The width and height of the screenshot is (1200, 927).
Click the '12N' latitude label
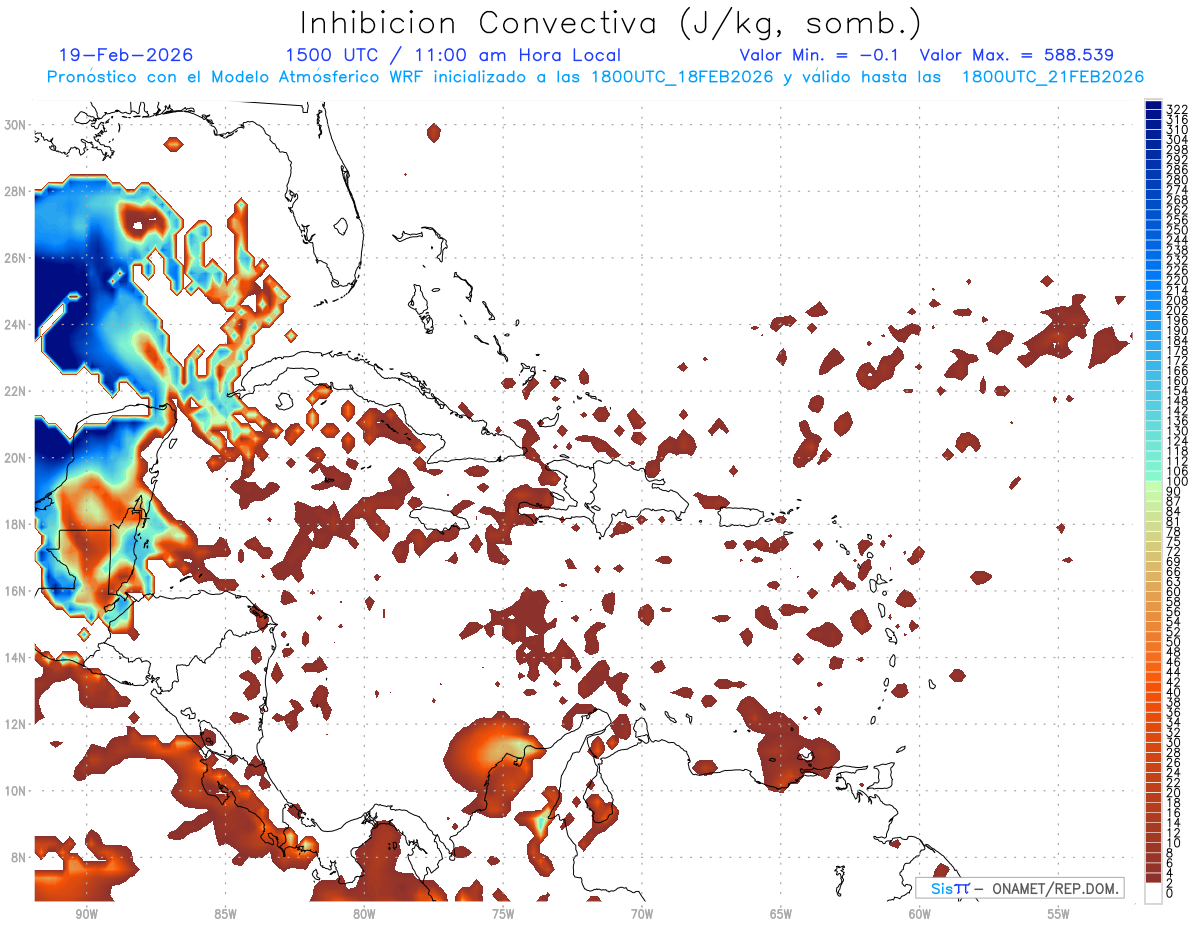[14, 724]
